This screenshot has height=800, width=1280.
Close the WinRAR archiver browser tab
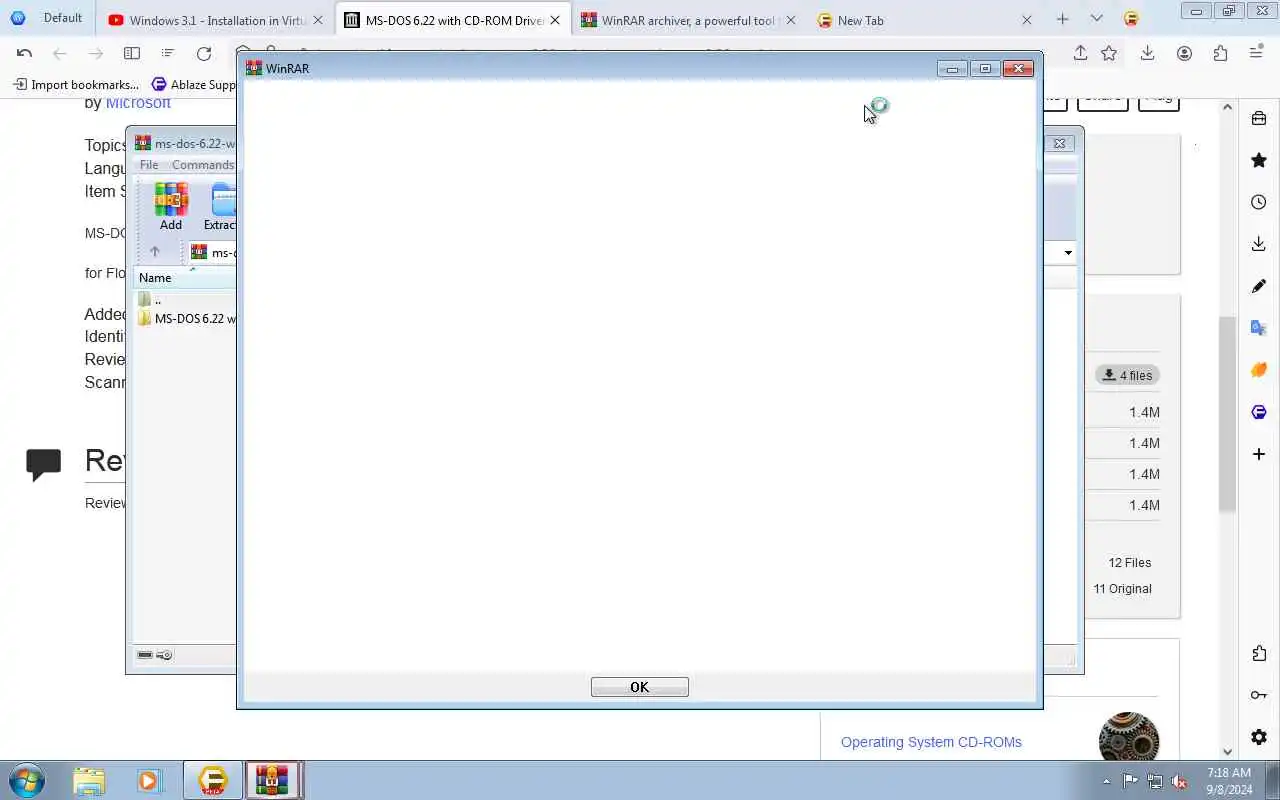click(790, 20)
